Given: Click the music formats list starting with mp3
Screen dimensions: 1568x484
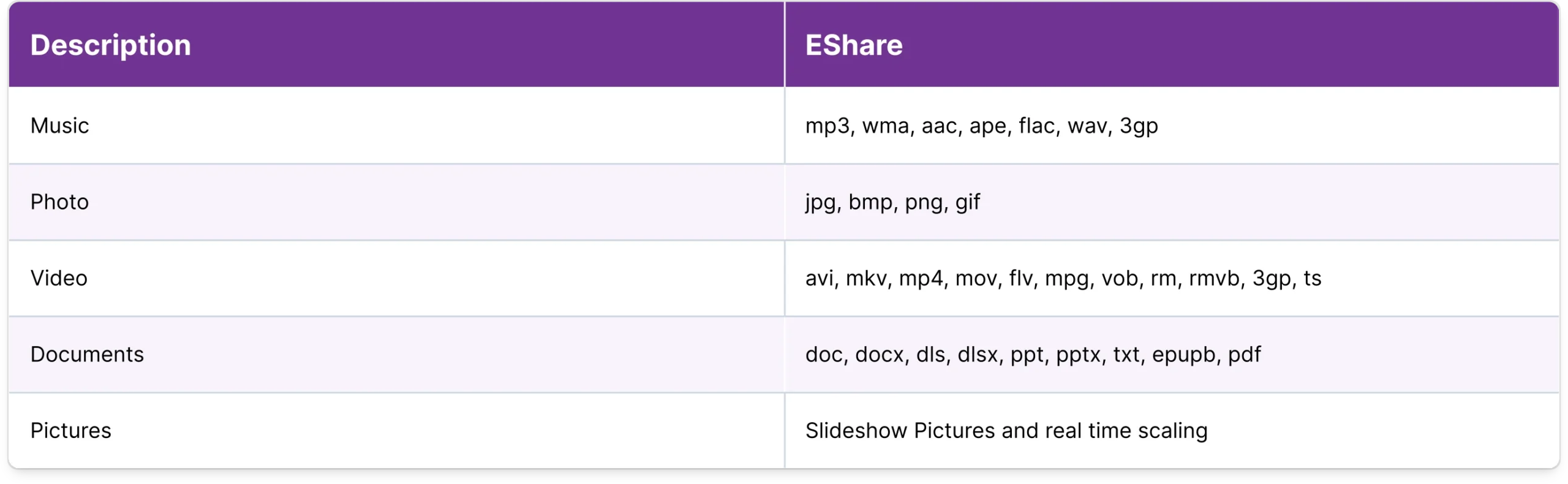Looking at the screenshot, I should click(982, 127).
